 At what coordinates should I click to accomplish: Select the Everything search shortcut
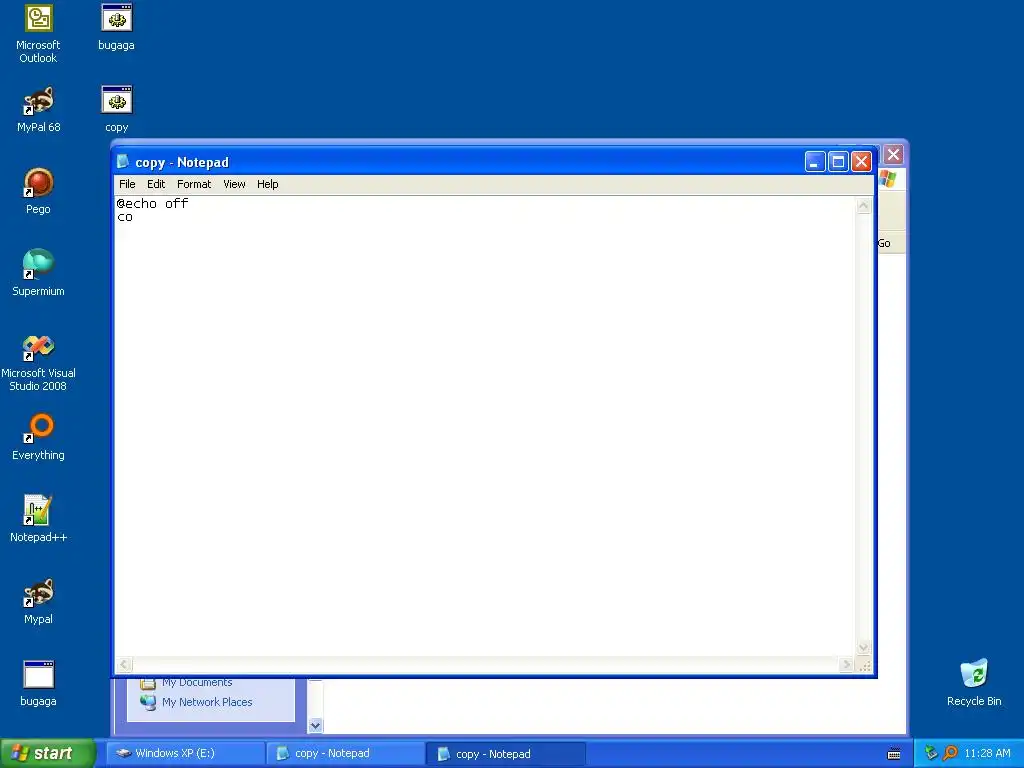click(39, 438)
